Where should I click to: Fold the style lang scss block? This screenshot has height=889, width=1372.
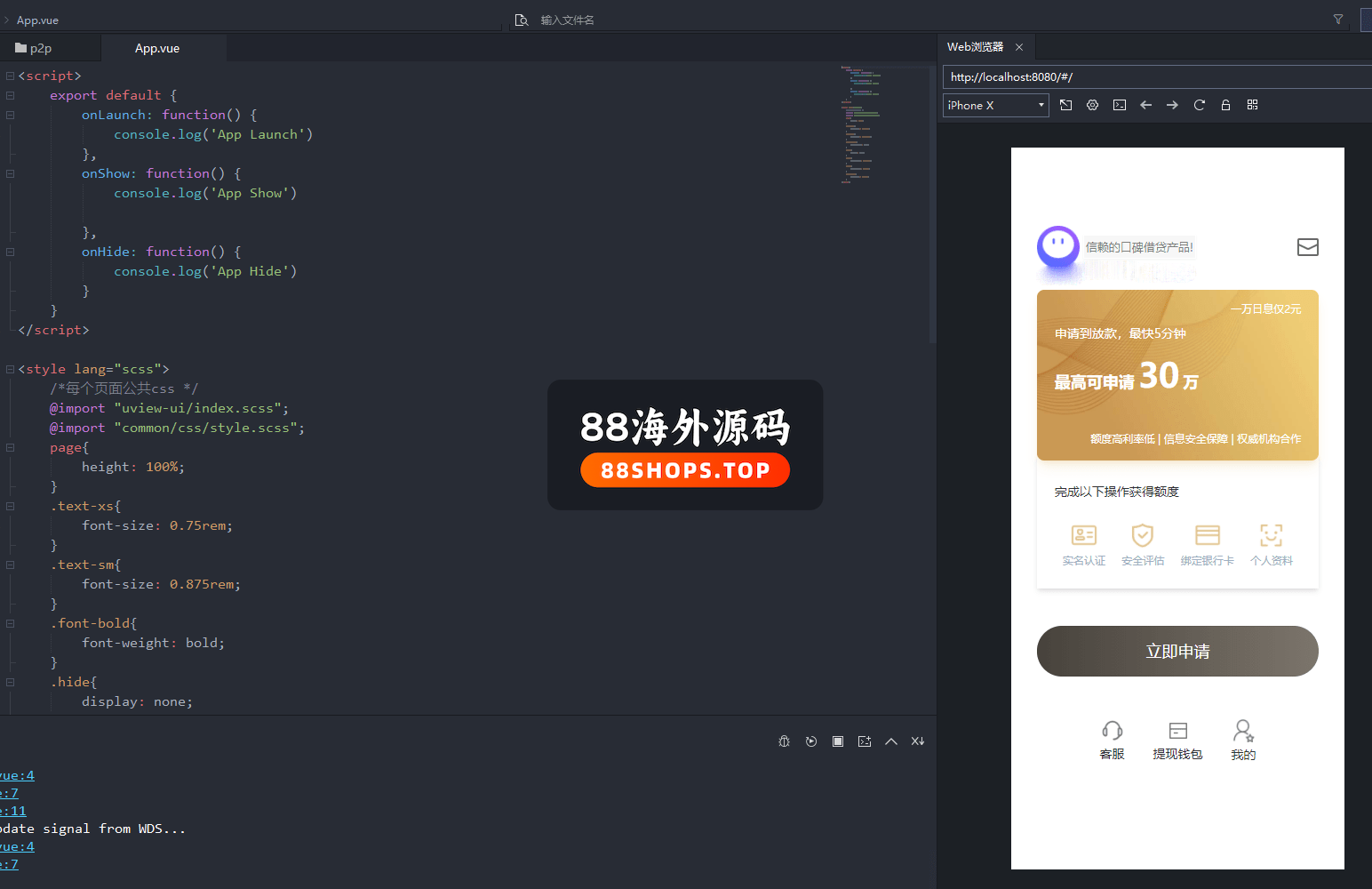pos(11,369)
